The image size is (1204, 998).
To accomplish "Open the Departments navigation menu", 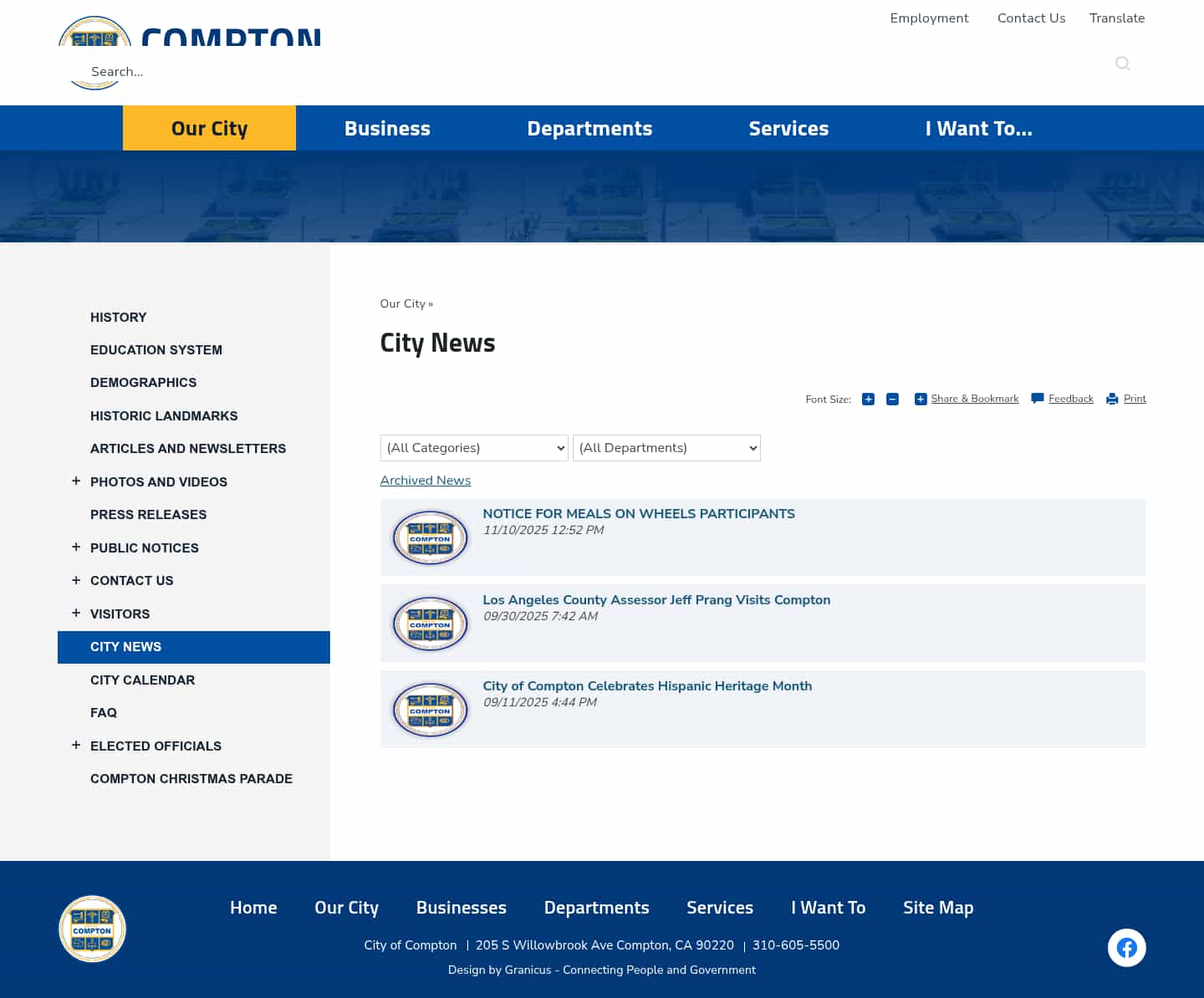I will (x=589, y=128).
